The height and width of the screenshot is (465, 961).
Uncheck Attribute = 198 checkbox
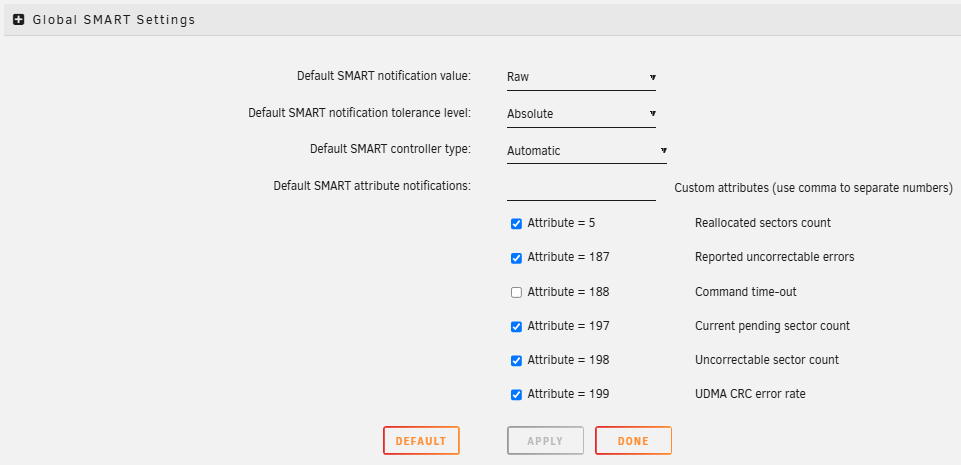point(517,360)
